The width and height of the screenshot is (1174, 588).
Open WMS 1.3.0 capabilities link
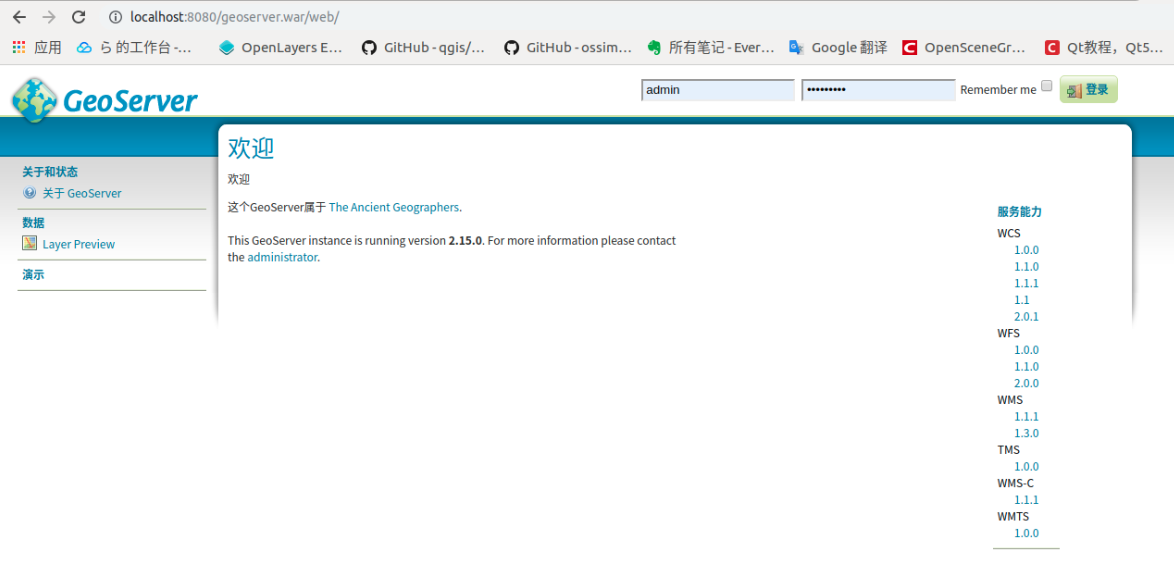tap(1026, 433)
